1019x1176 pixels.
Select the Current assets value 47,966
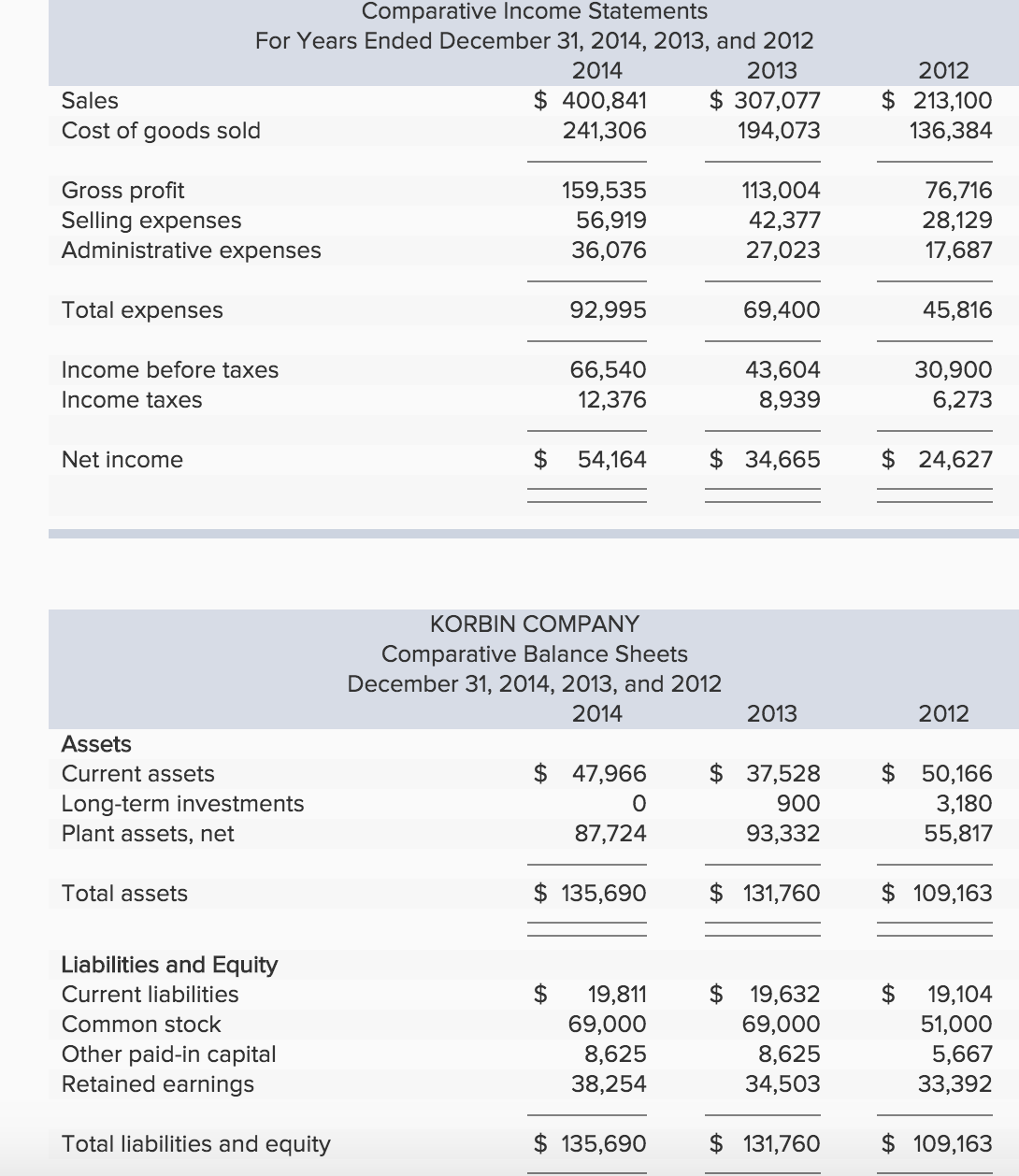(610, 773)
